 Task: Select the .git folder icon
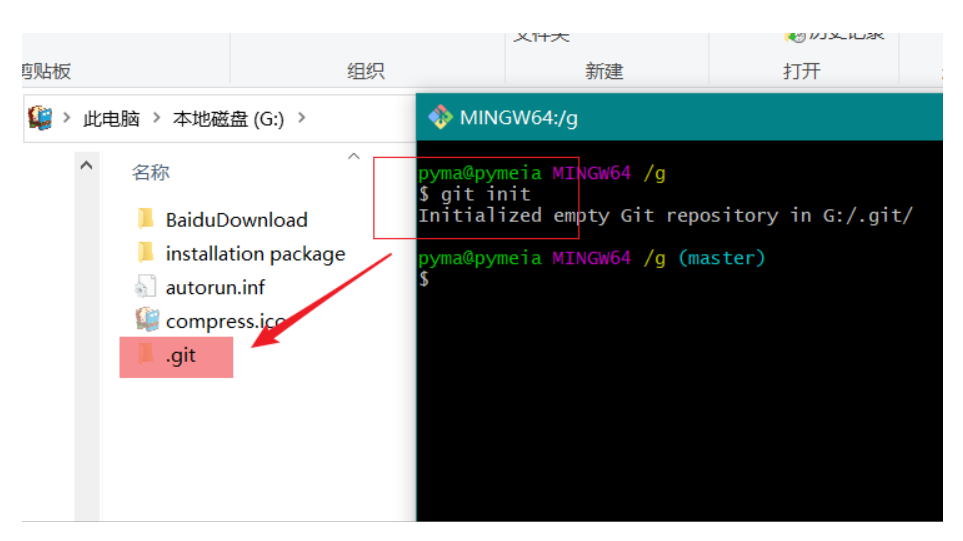tap(146, 354)
